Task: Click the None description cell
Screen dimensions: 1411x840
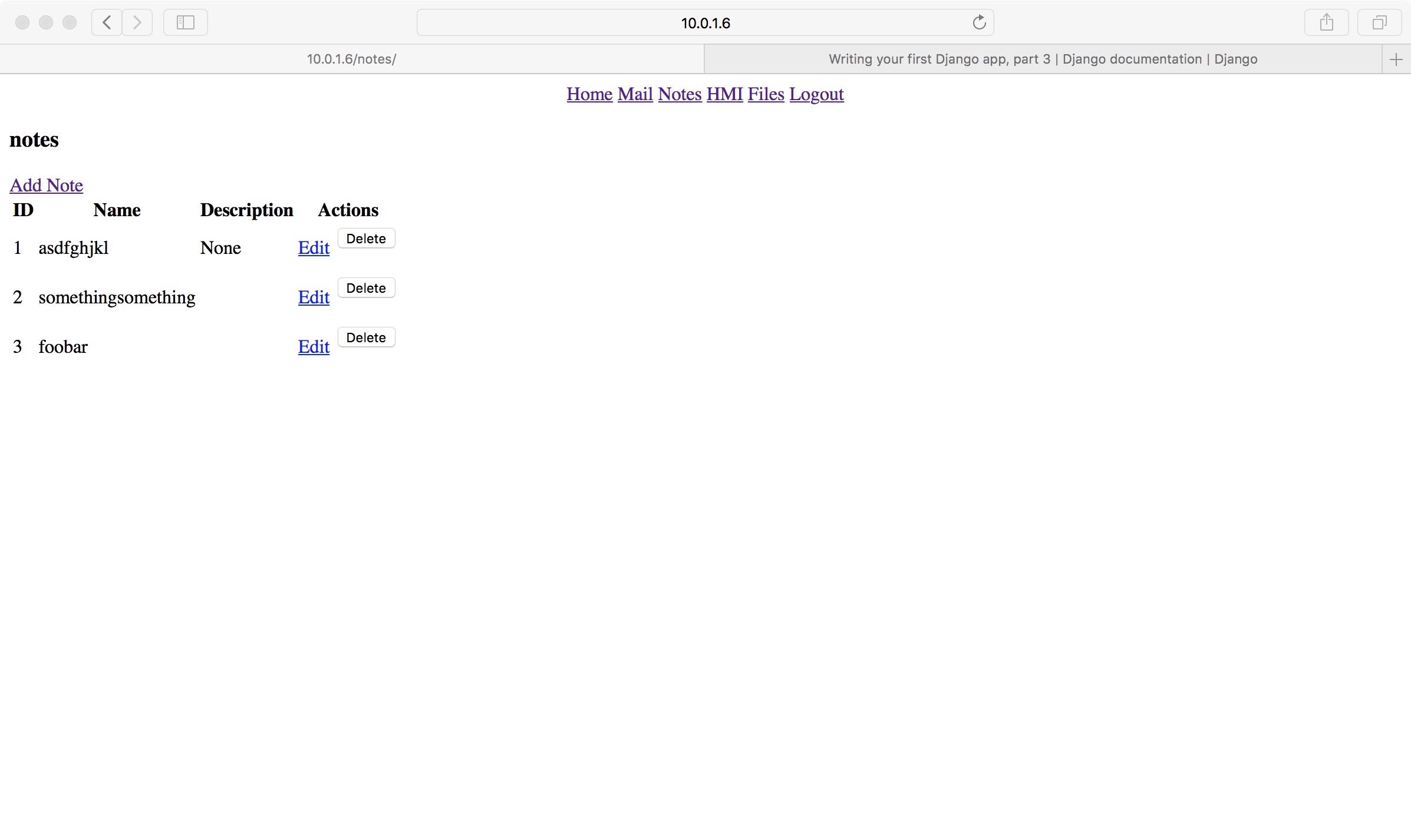Action: 220,248
